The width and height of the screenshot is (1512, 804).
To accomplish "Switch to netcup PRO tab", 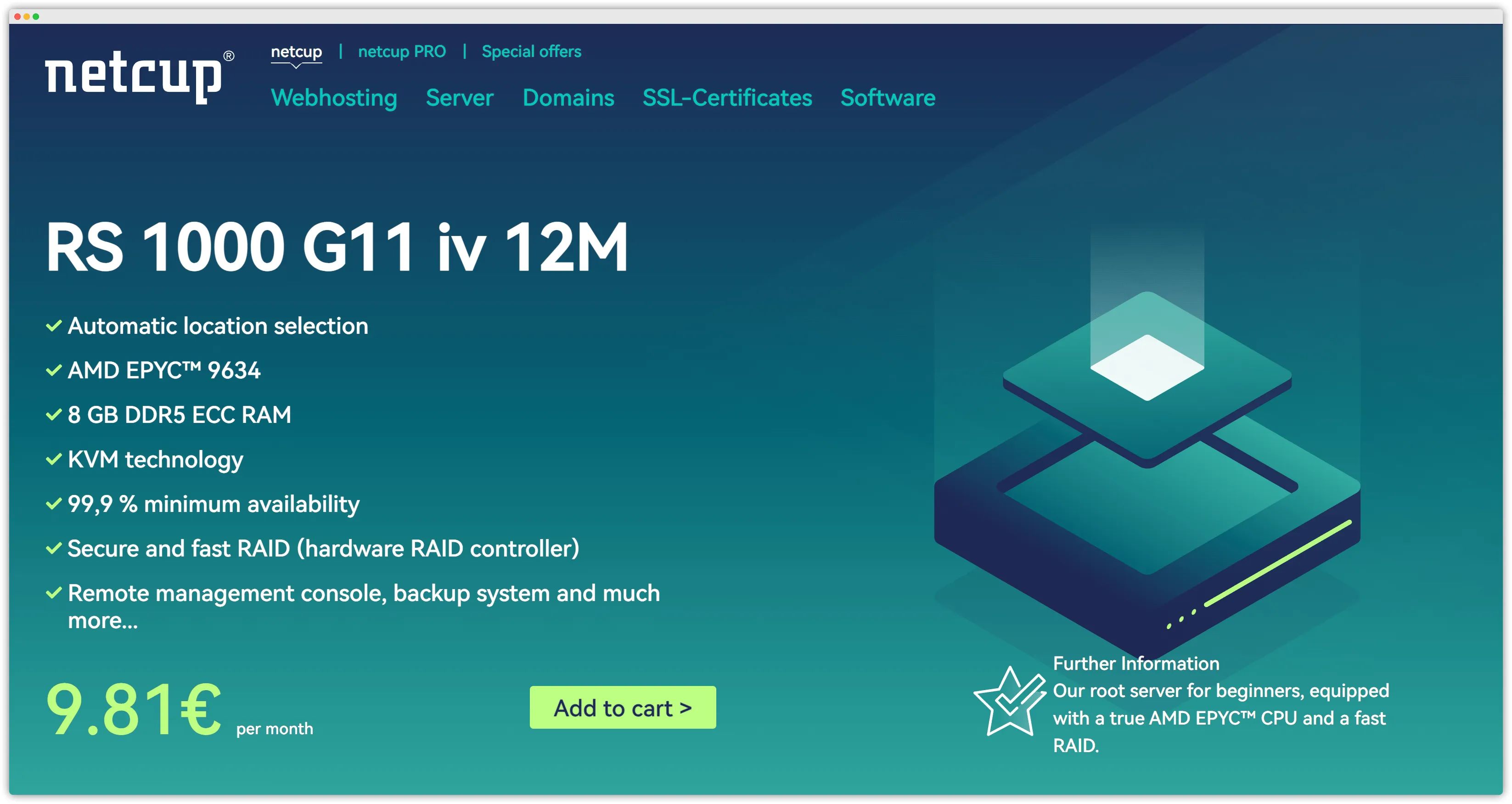I will tap(402, 51).
